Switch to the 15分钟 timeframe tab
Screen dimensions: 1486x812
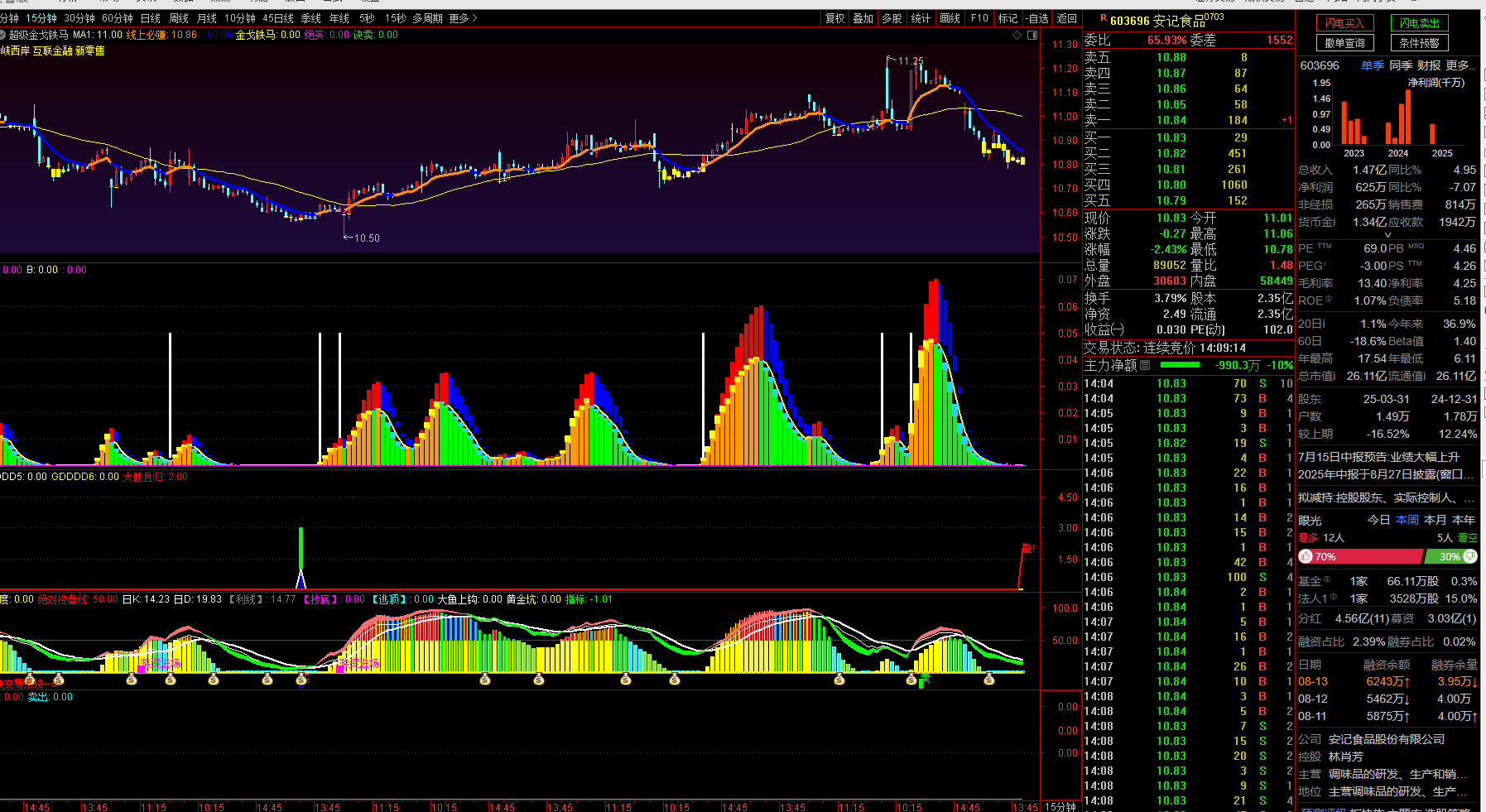click(x=41, y=18)
